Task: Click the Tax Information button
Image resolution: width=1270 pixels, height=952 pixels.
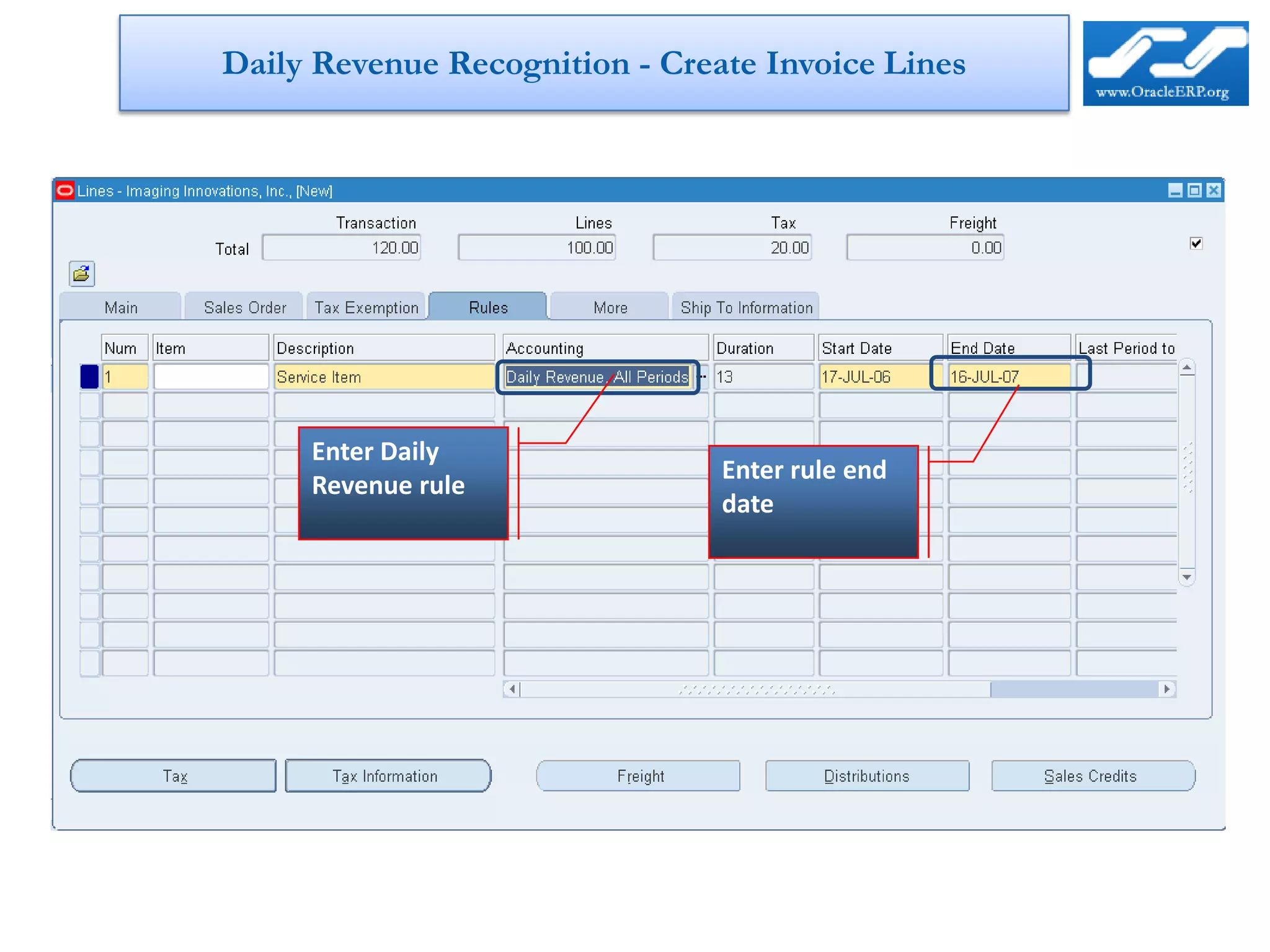Action: click(x=388, y=776)
